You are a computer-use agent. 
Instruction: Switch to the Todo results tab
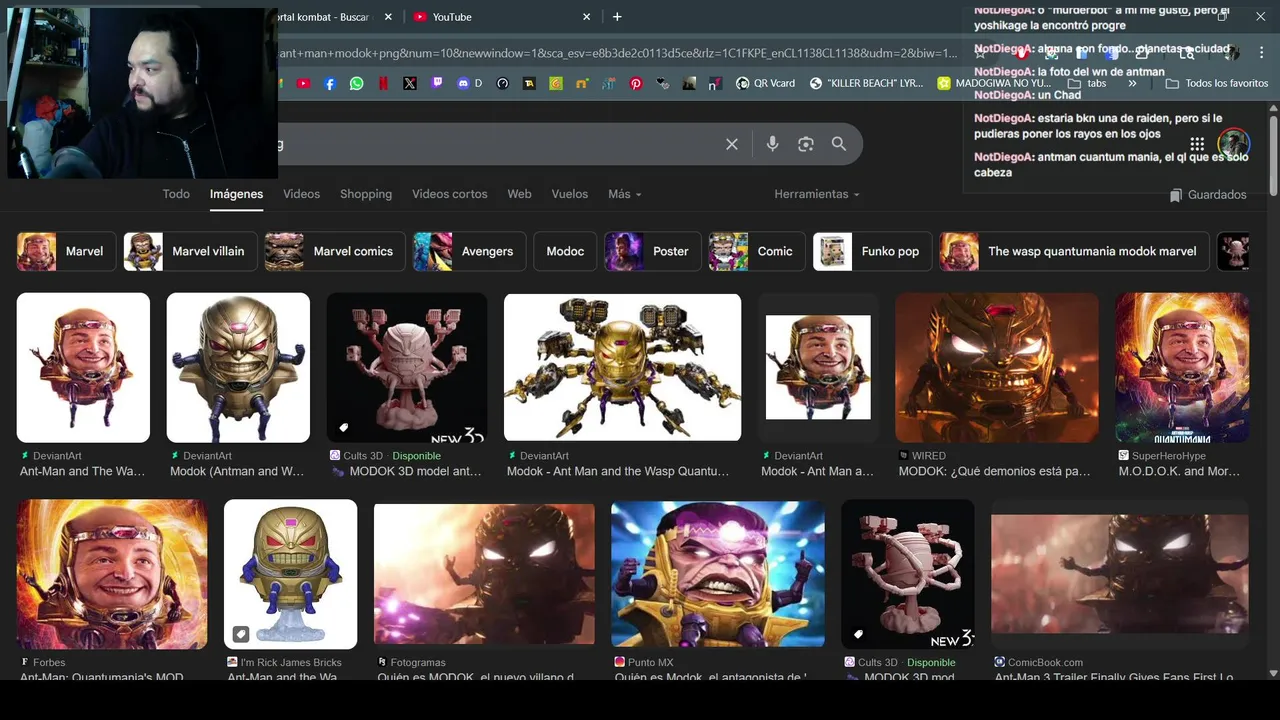[x=176, y=194]
